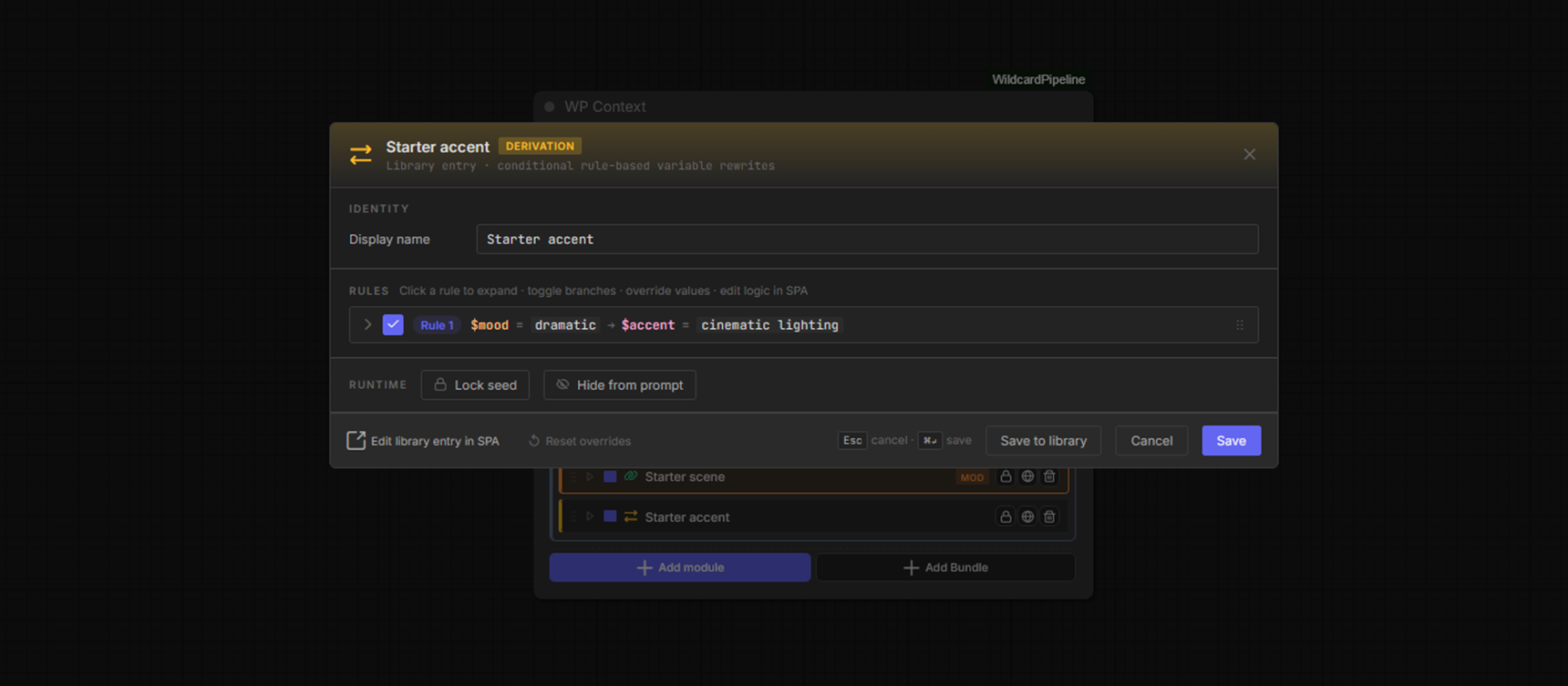Viewport: 1568px width, 686px height.
Task: Click the globe icon on Starter scene row
Action: coord(1027,476)
